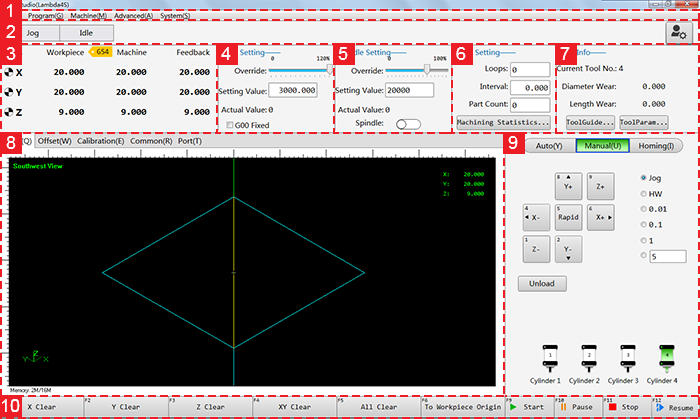Screen dimensions: 700x419
Task: Select the 0.01 step radio option
Action: pyautogui.click(x=643, y=209)
